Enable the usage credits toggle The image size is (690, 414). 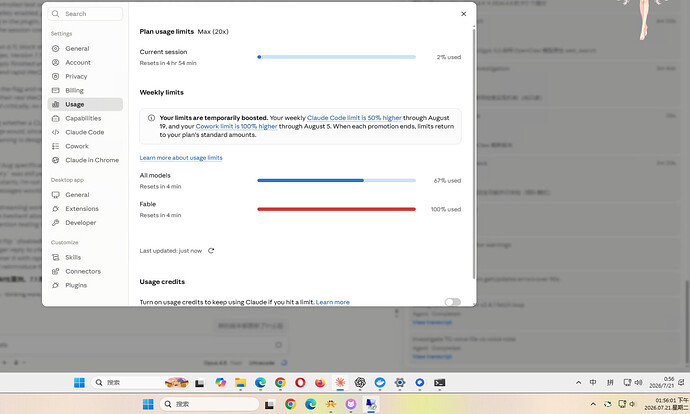(x=452, y=302)
